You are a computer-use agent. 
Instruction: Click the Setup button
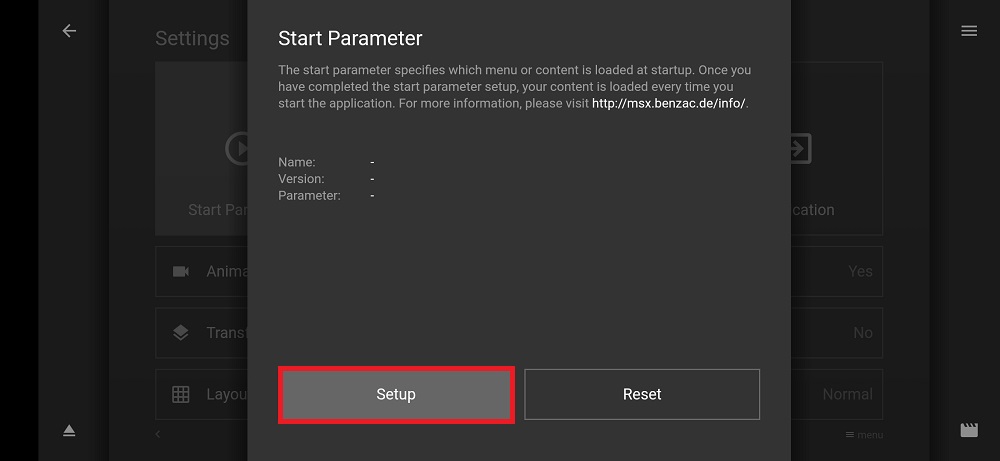(x=396, y=395)
